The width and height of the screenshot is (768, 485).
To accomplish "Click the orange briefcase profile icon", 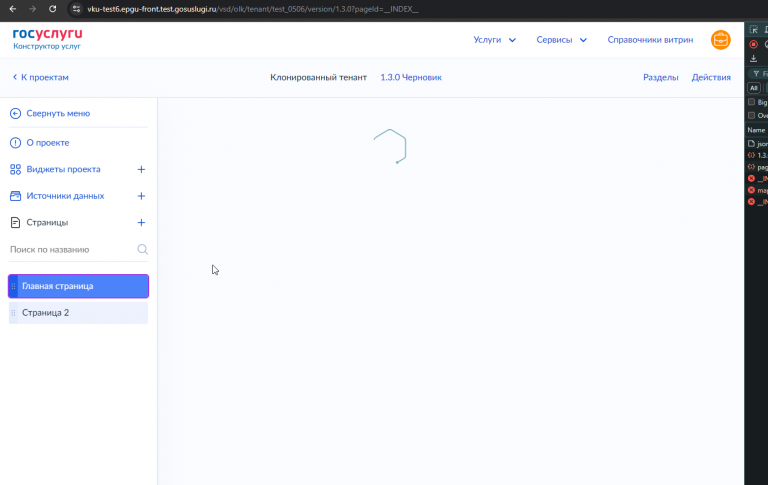I will pos(720,40).
